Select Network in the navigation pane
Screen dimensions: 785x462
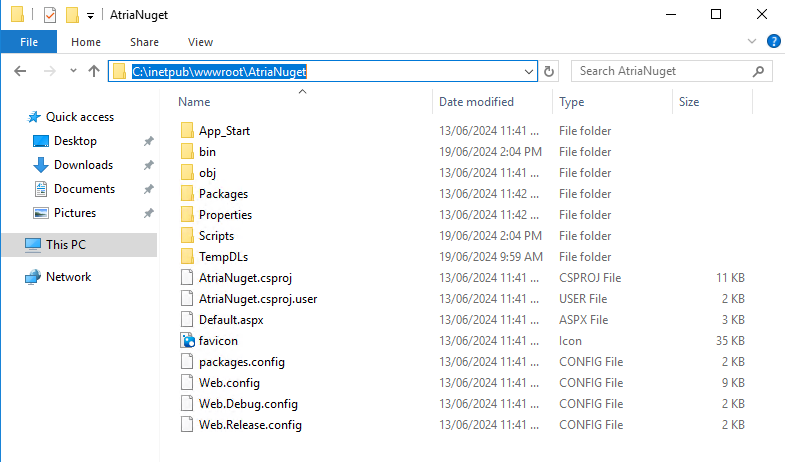tap(68, 277)
